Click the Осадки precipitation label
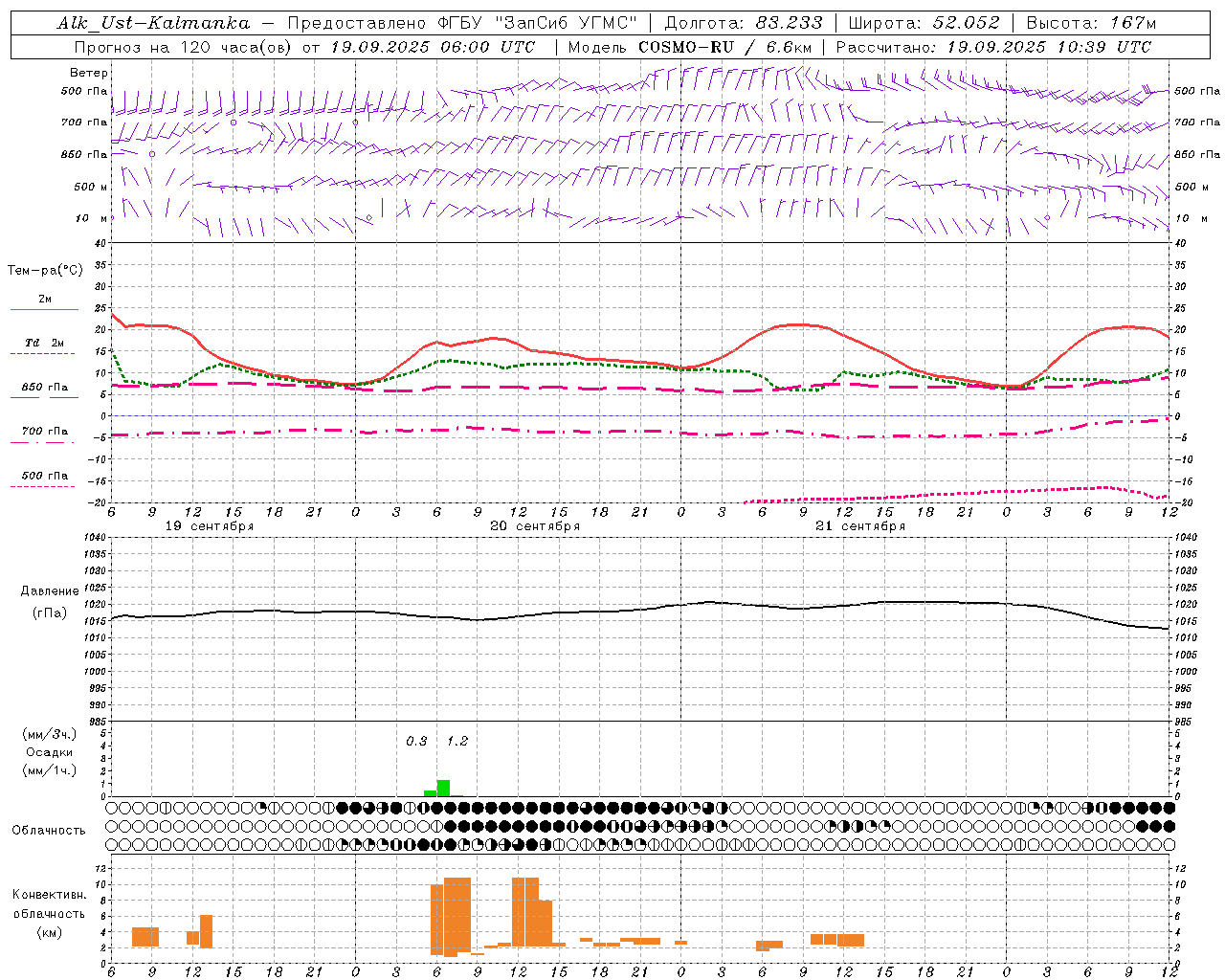This screenshot has height=980, width=1225. point(49,752)
